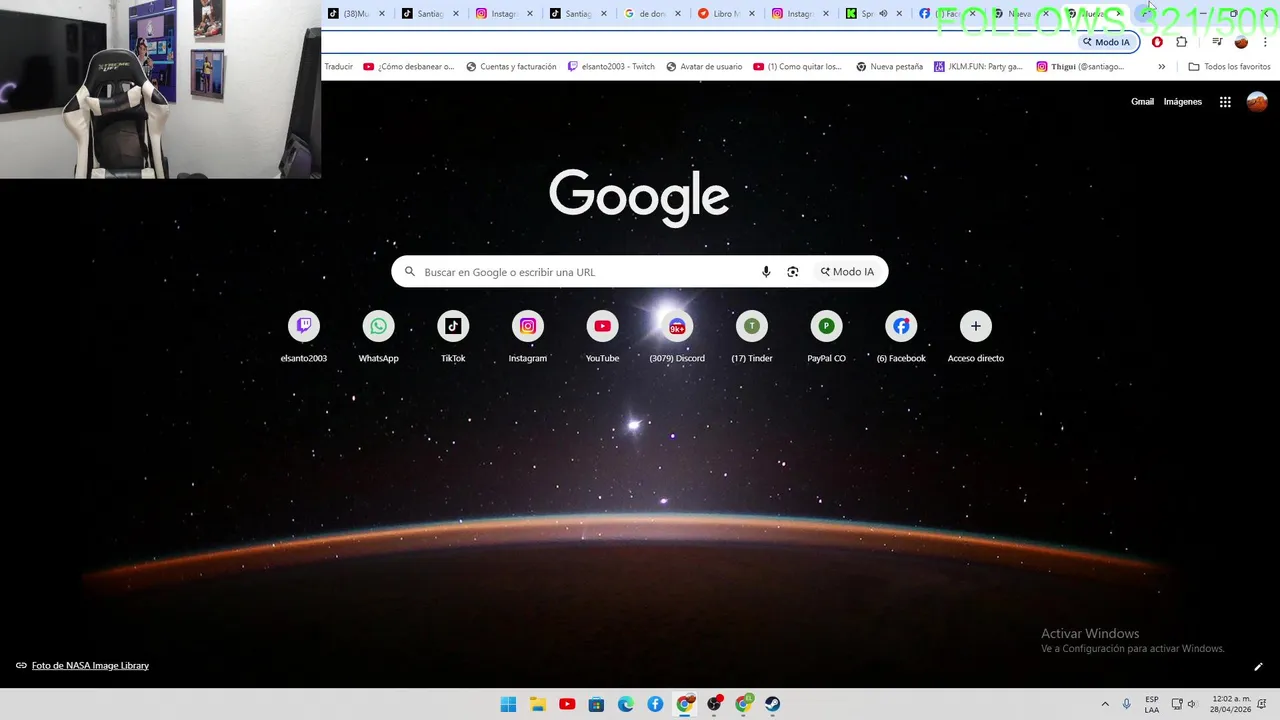Open the YouTube shortcut tile
The height and width of the screenshot is (720, 1280).
coord(602,336)
